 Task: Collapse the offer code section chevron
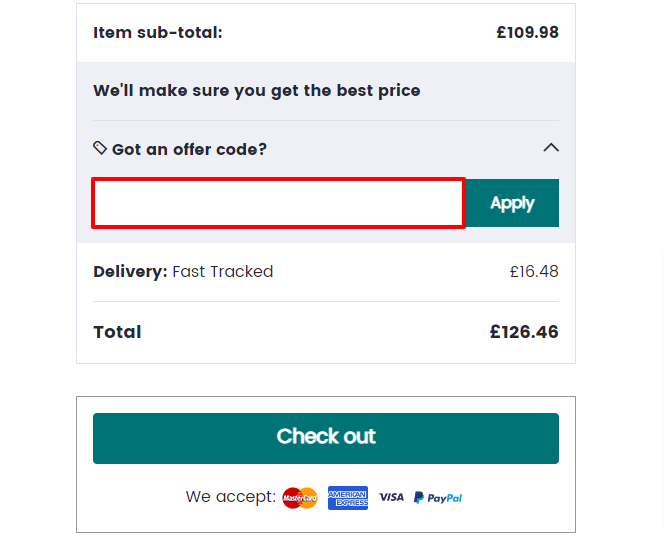click(x=551, y=148)
